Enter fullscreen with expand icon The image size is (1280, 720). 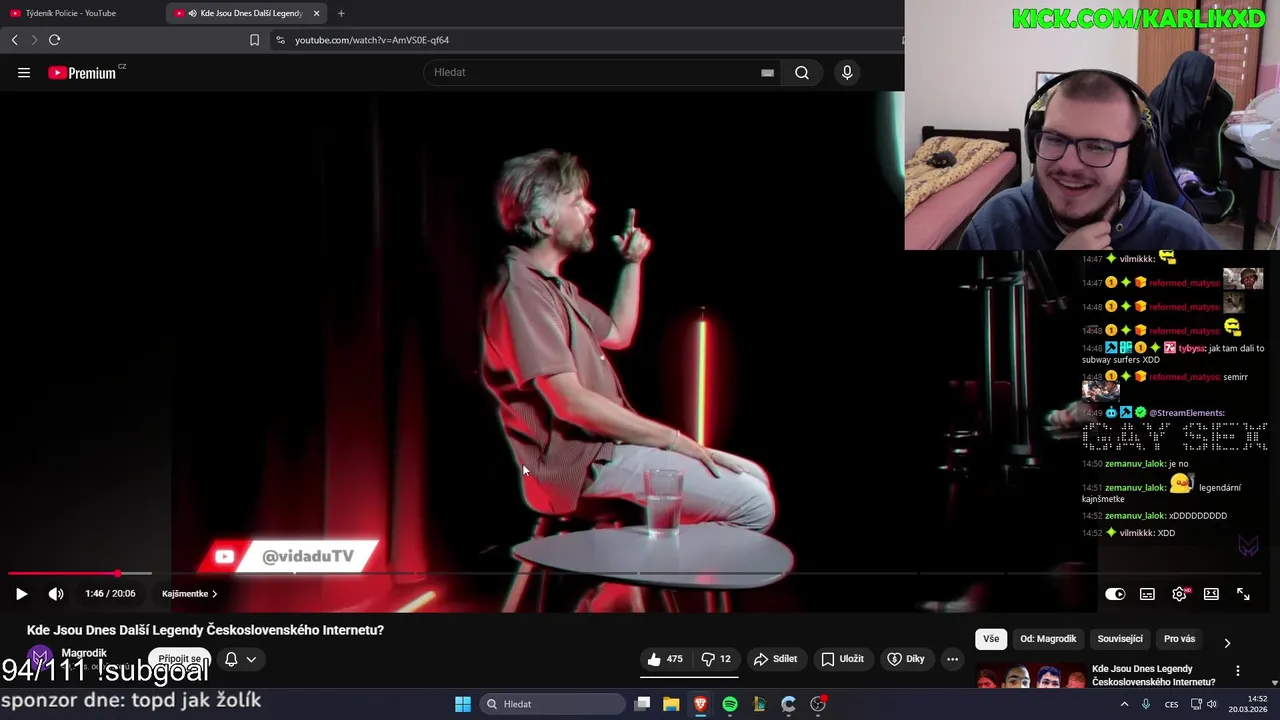click(x=1243, y=593)
